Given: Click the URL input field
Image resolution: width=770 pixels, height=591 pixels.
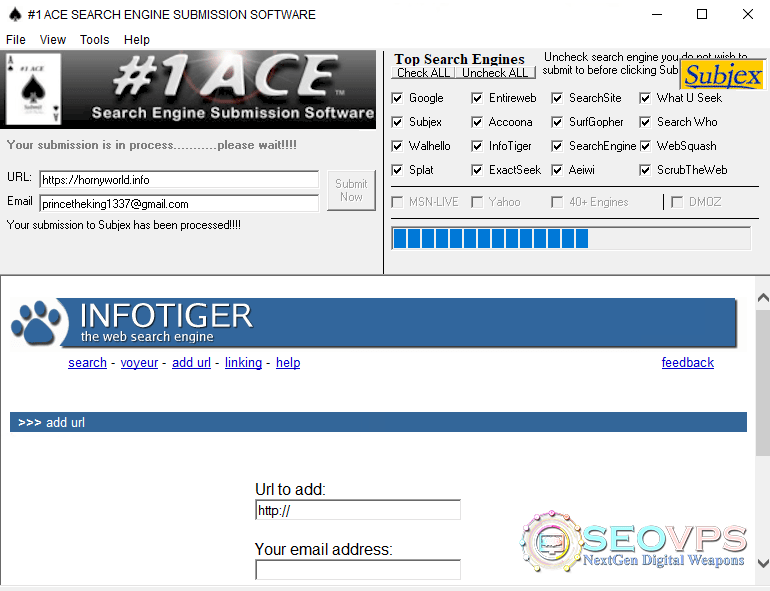Looking at the screenshot, I should (179, 180).
